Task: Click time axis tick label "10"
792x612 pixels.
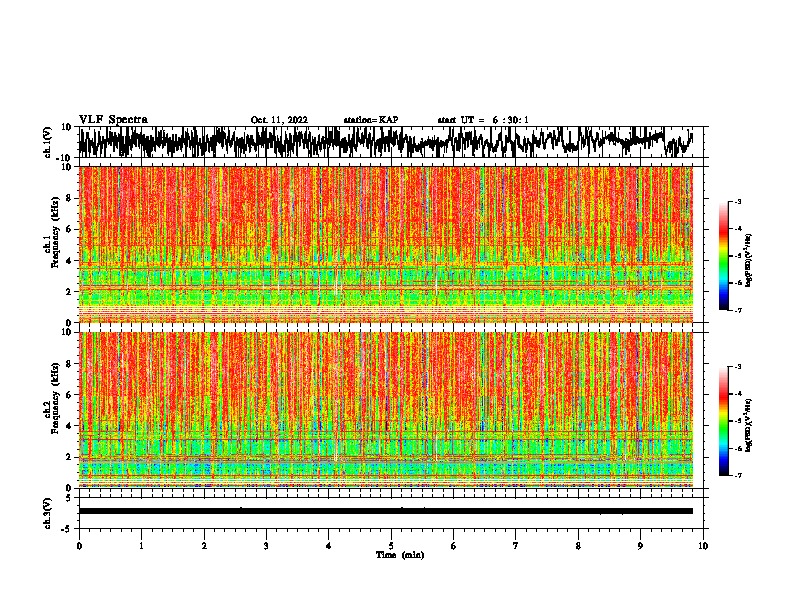Action: pyautogui.click(x=703, y=546)
